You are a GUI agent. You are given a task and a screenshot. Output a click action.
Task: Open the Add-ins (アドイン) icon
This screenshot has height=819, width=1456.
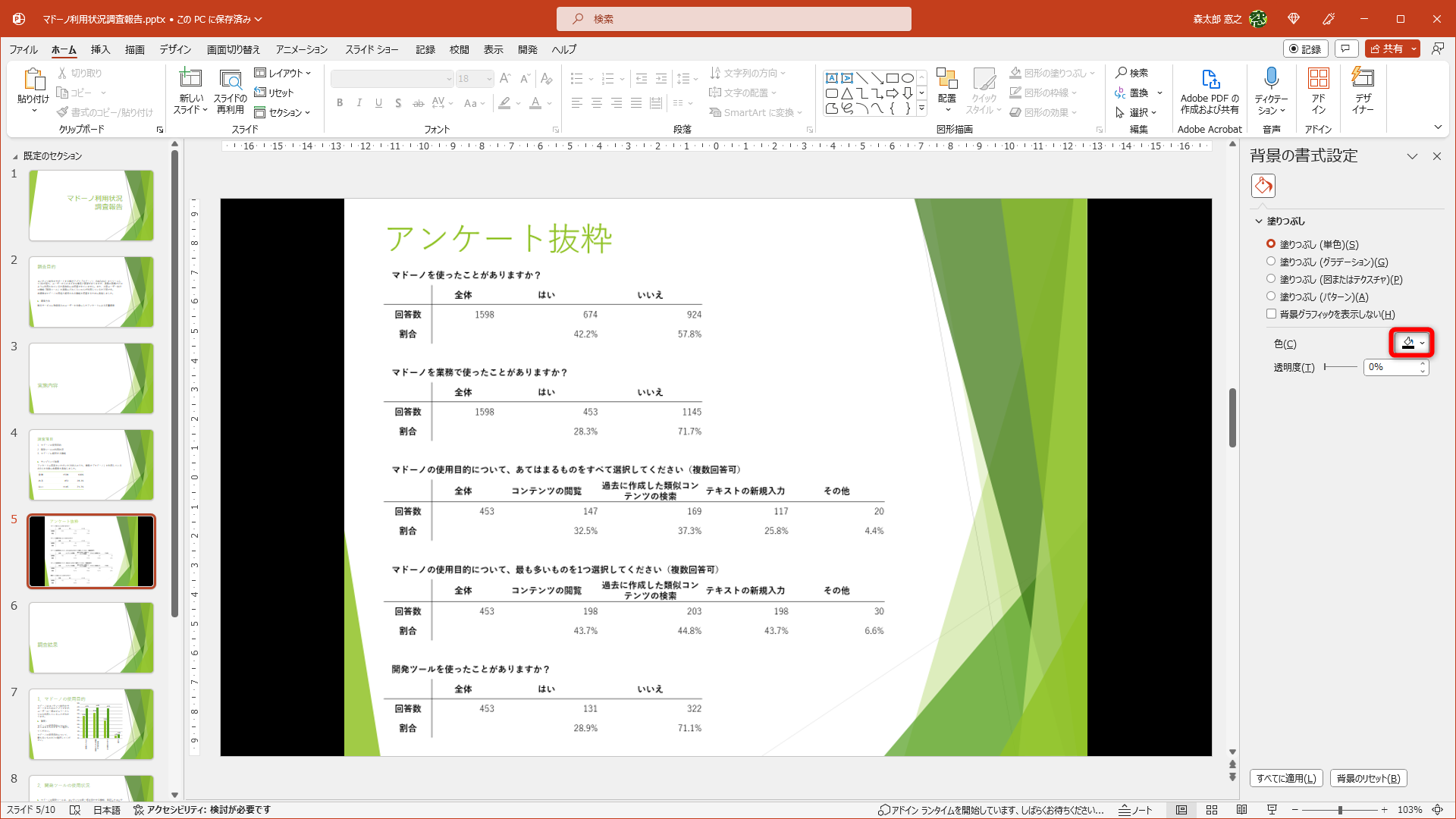coord(1318,79)
